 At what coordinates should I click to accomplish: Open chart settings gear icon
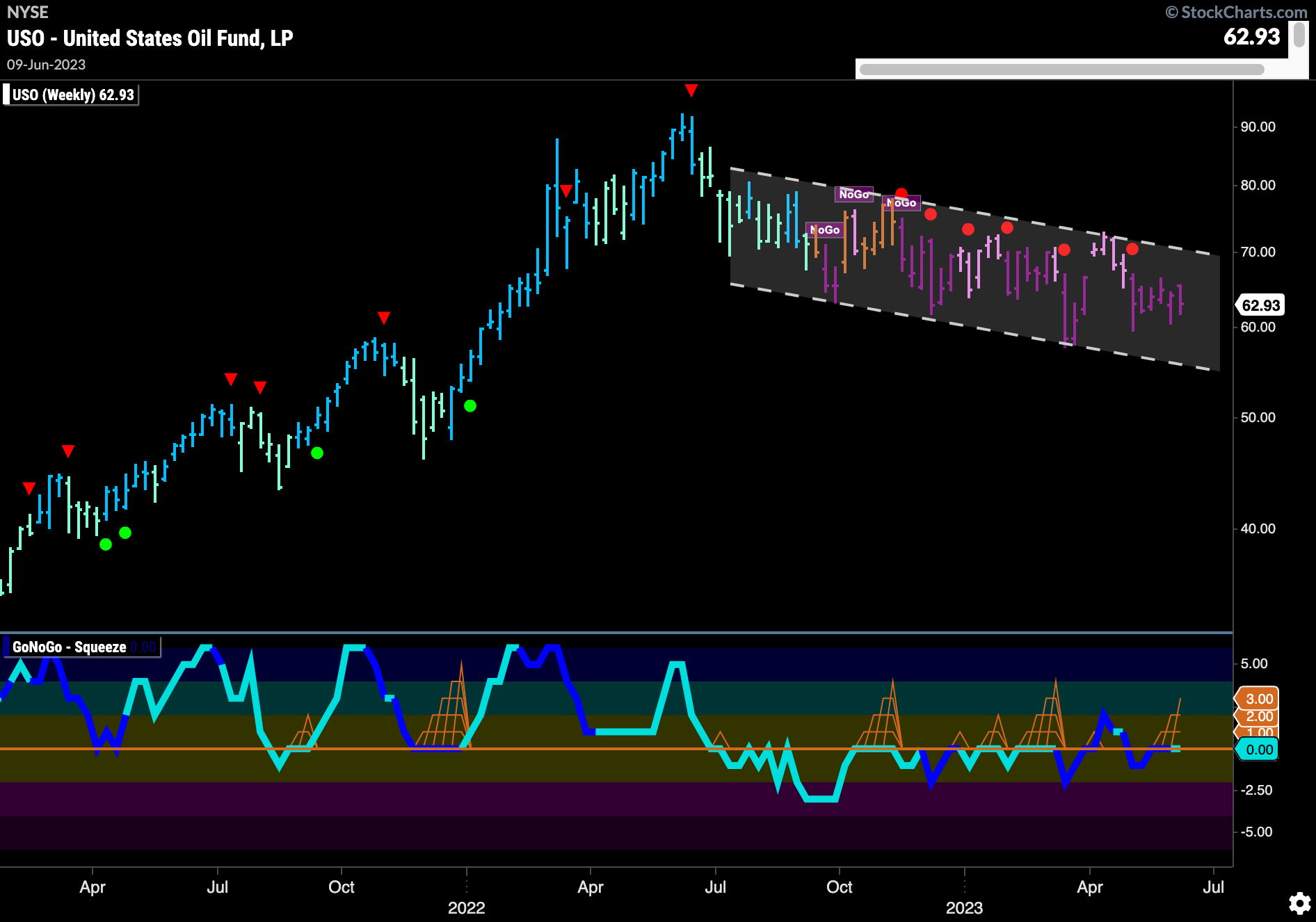coord(1299,903)
